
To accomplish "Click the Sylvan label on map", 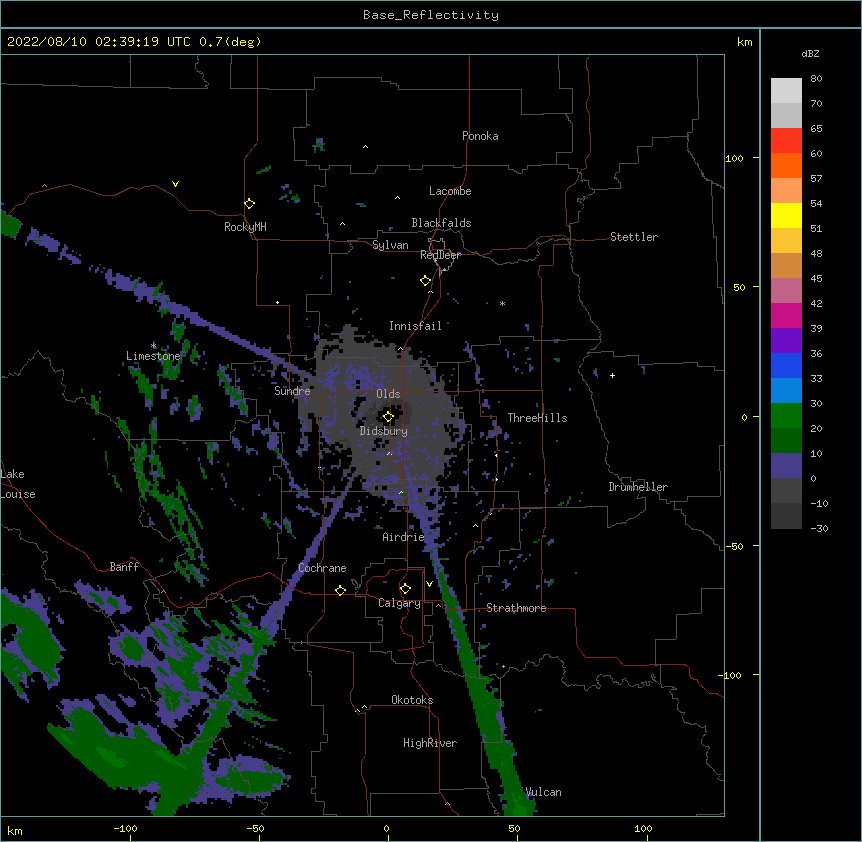I will (390, 245).
